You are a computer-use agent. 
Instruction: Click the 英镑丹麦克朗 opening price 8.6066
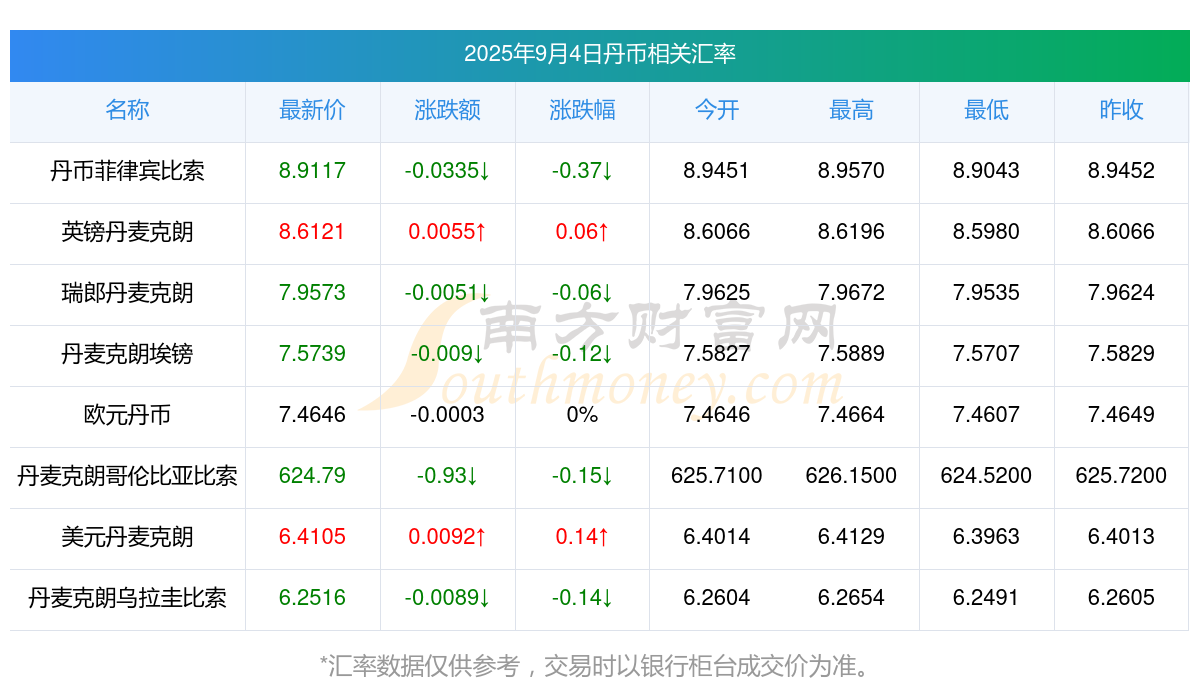point(717,232)
